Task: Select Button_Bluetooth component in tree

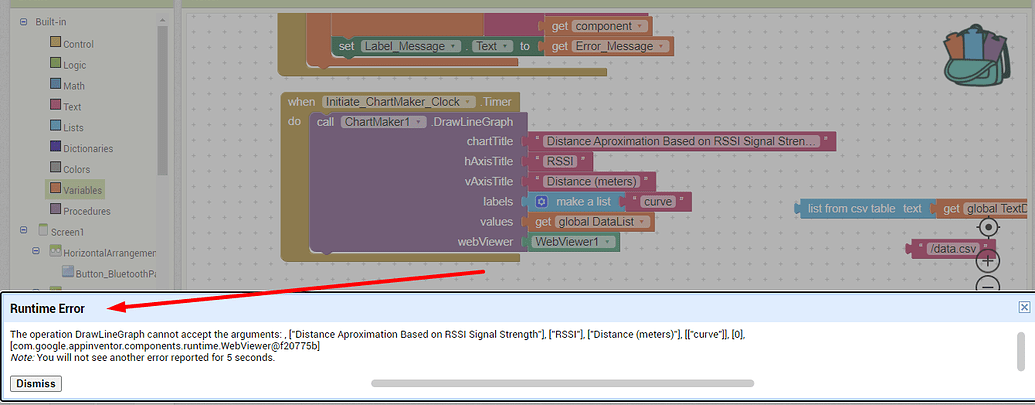Action: pos(108,273)
